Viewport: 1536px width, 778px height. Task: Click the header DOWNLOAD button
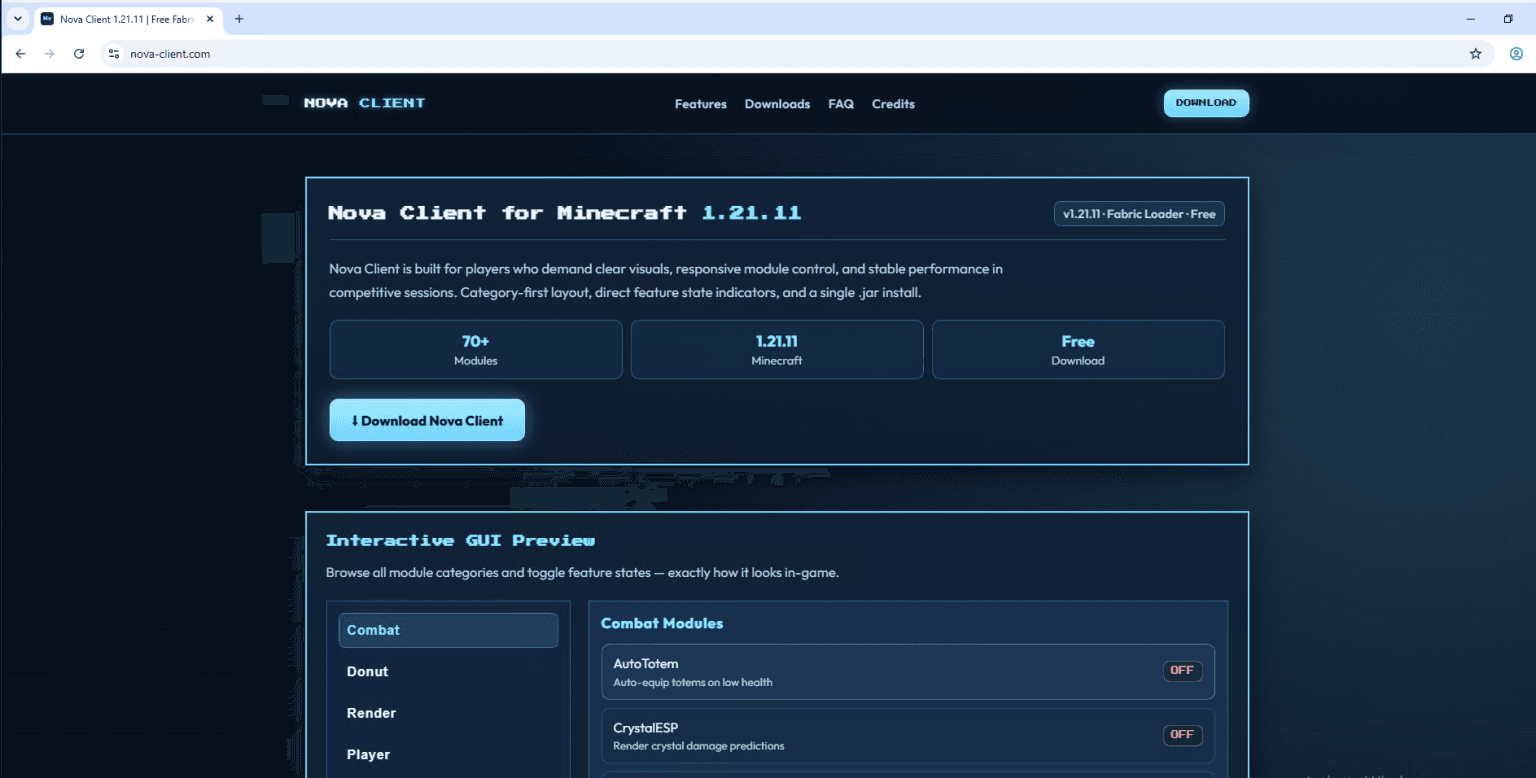pyautogui.click(x=1206, y=103)
